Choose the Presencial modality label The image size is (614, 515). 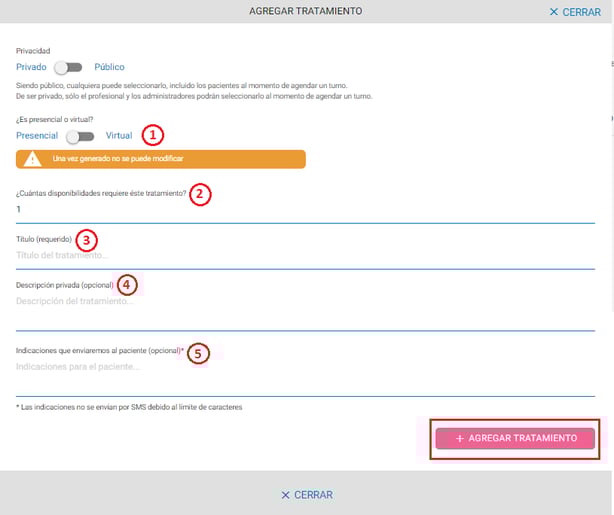coord(37,135)
